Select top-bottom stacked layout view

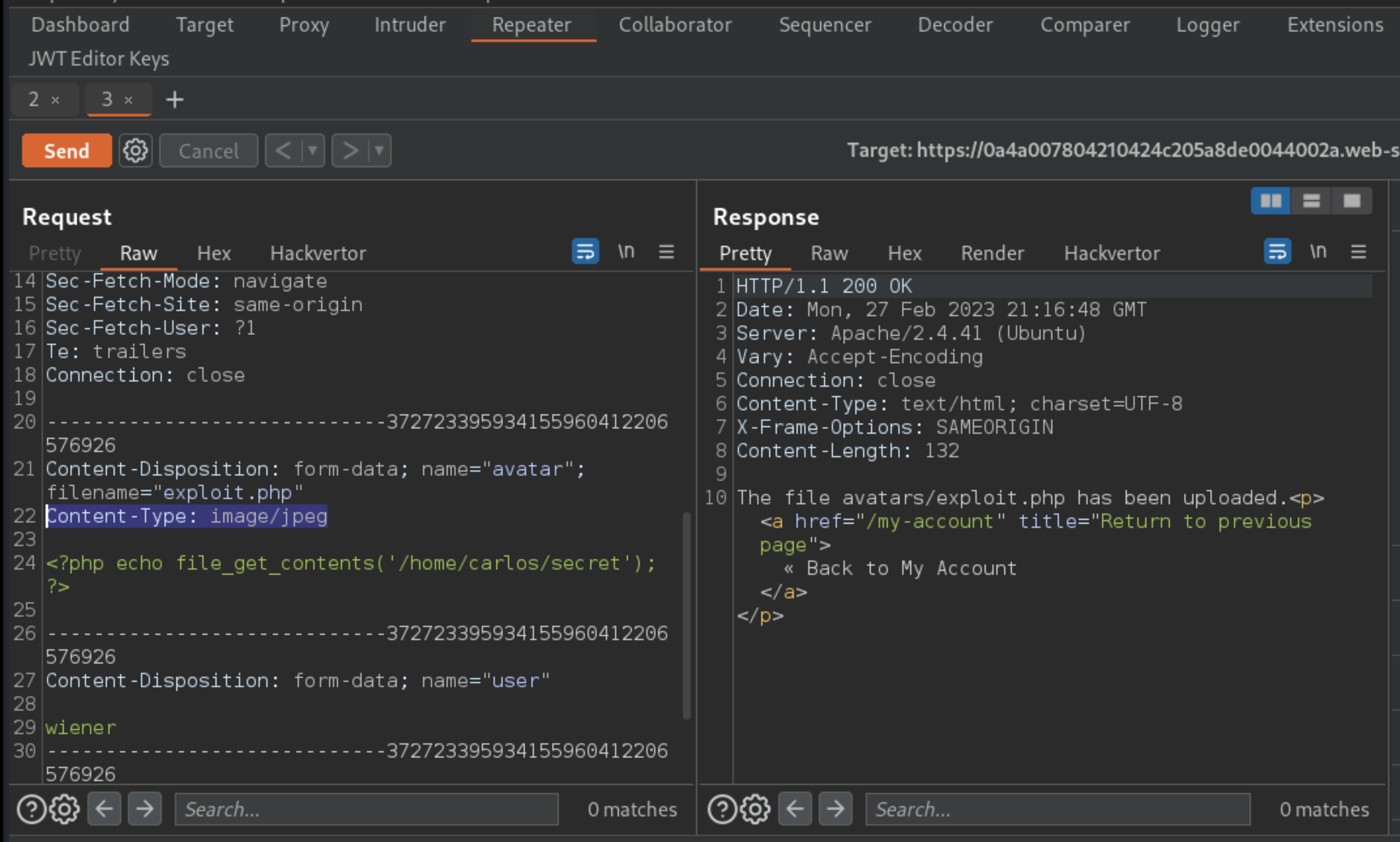pos(1311,201)
